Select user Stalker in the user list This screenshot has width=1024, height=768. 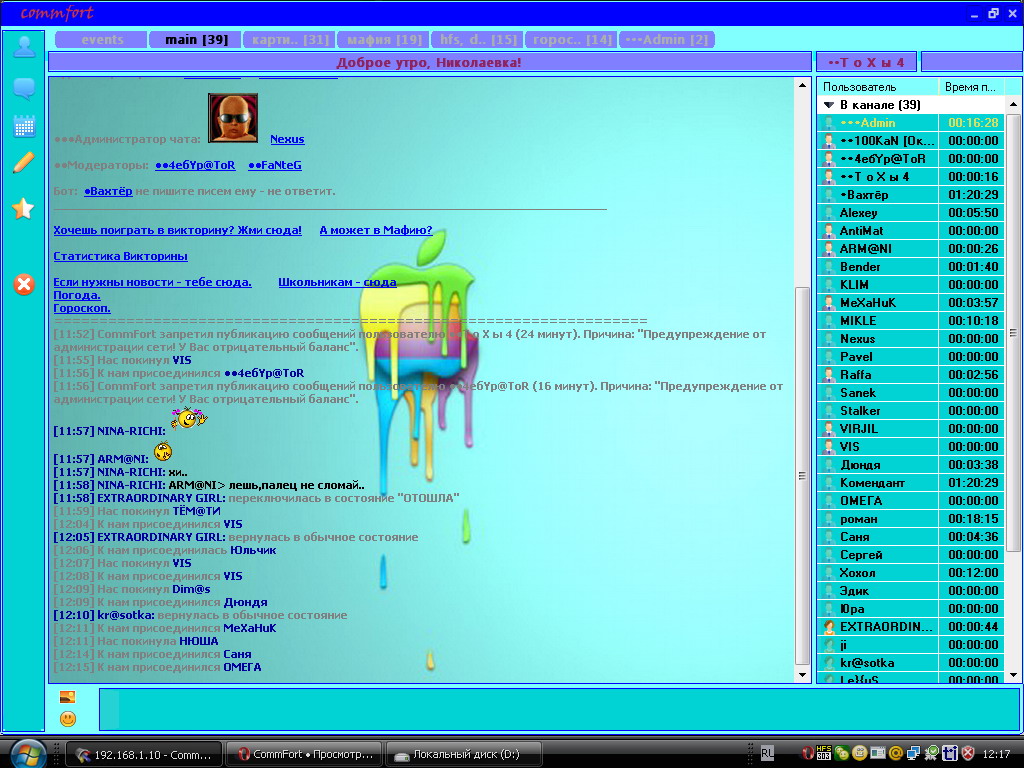click(x=860, y=411)
